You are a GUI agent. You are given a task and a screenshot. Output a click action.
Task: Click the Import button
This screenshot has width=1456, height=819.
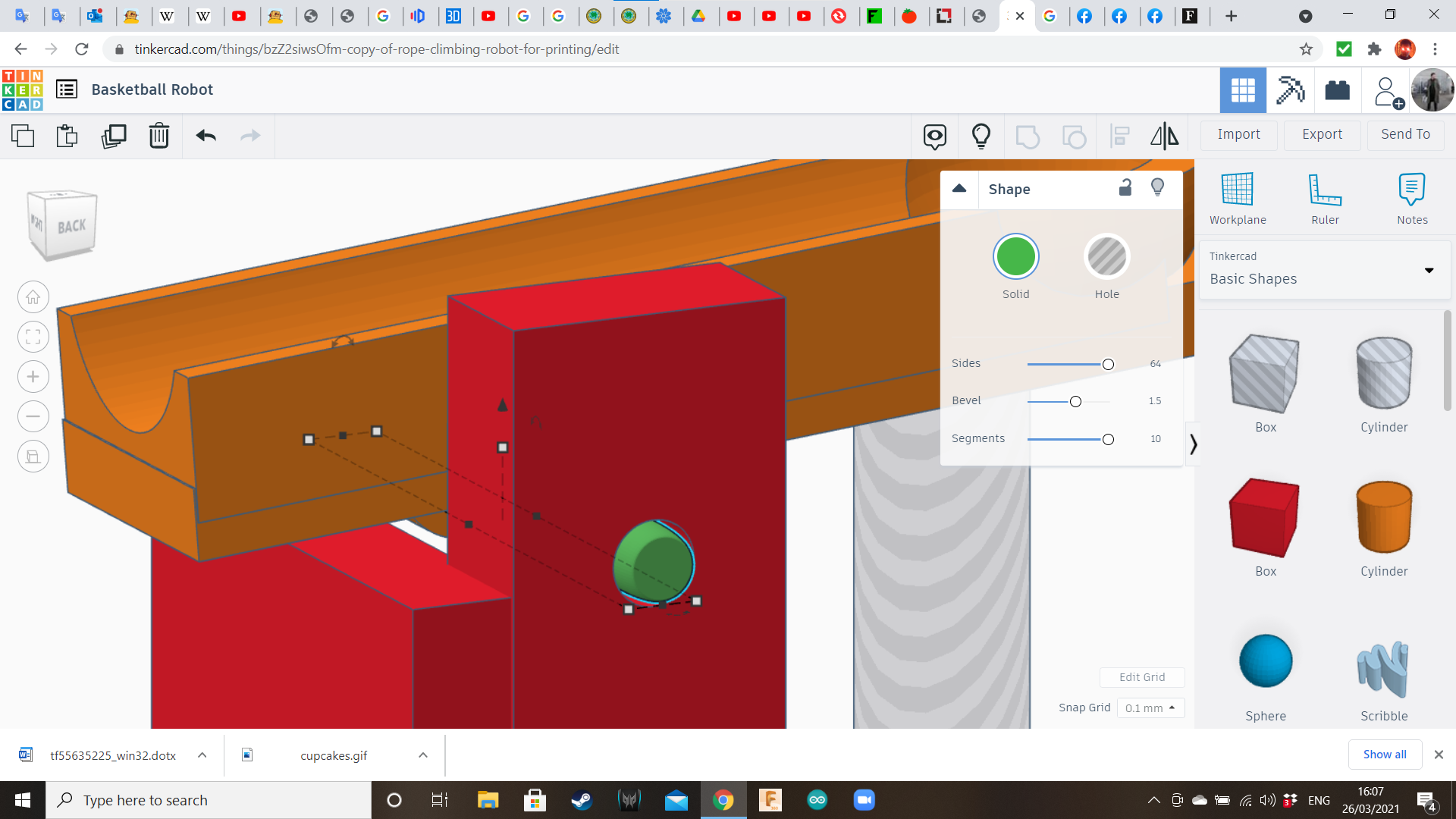[1238, 134]
